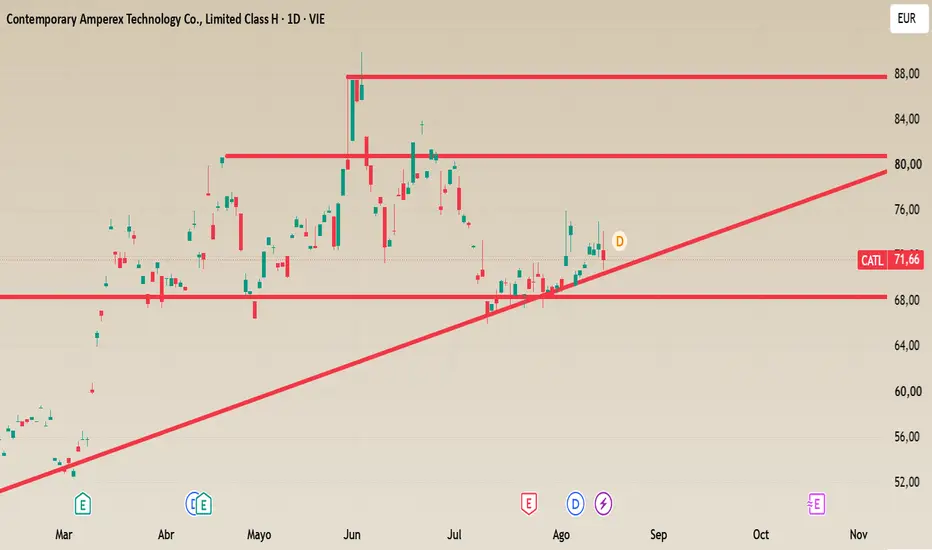Open the green earnings E marker above Abr
This screenshot has height=550, width=932.
click(204, 504)
